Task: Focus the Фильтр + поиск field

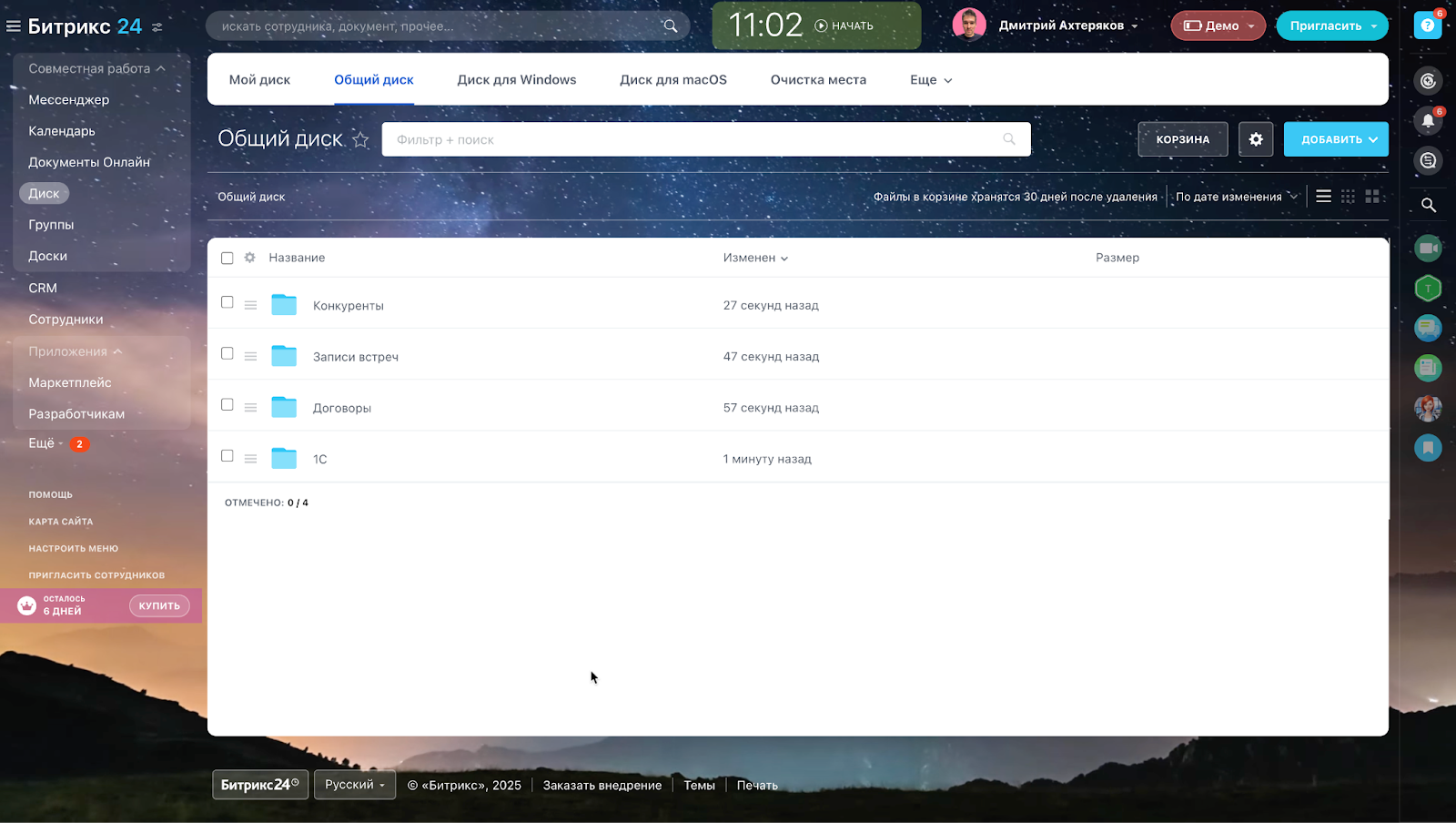Action: pos(706,139)
